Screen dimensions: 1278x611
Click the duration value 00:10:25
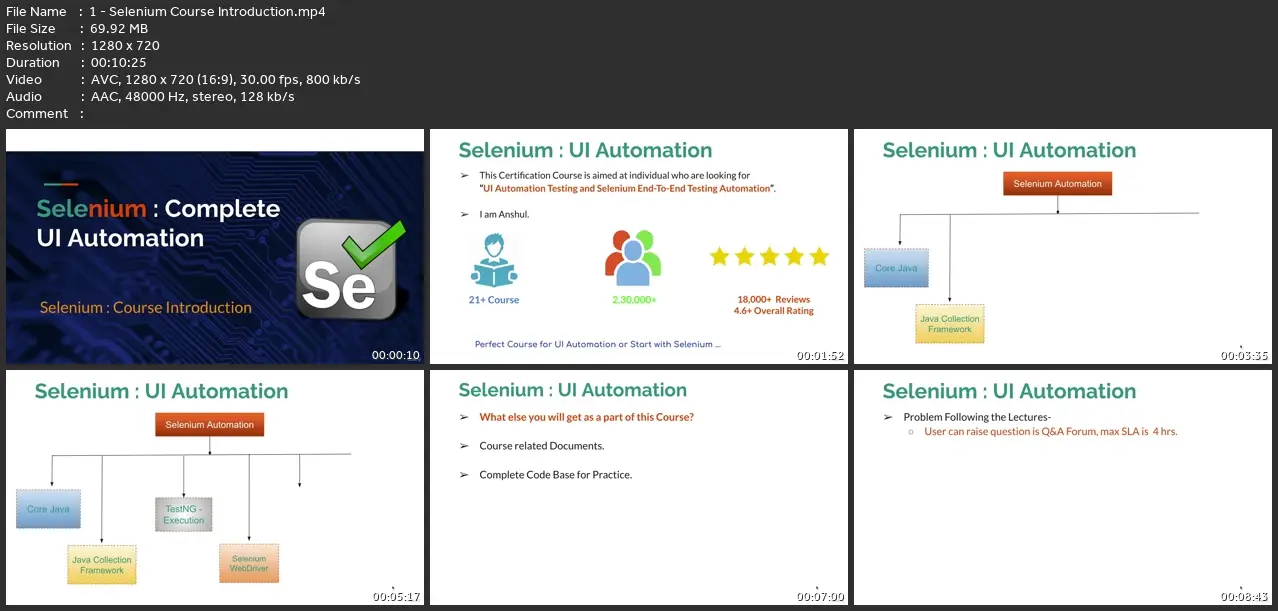tap(119, 63)
